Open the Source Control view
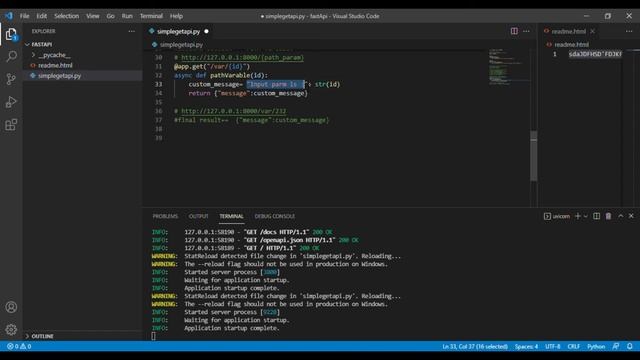 (11, 79)
